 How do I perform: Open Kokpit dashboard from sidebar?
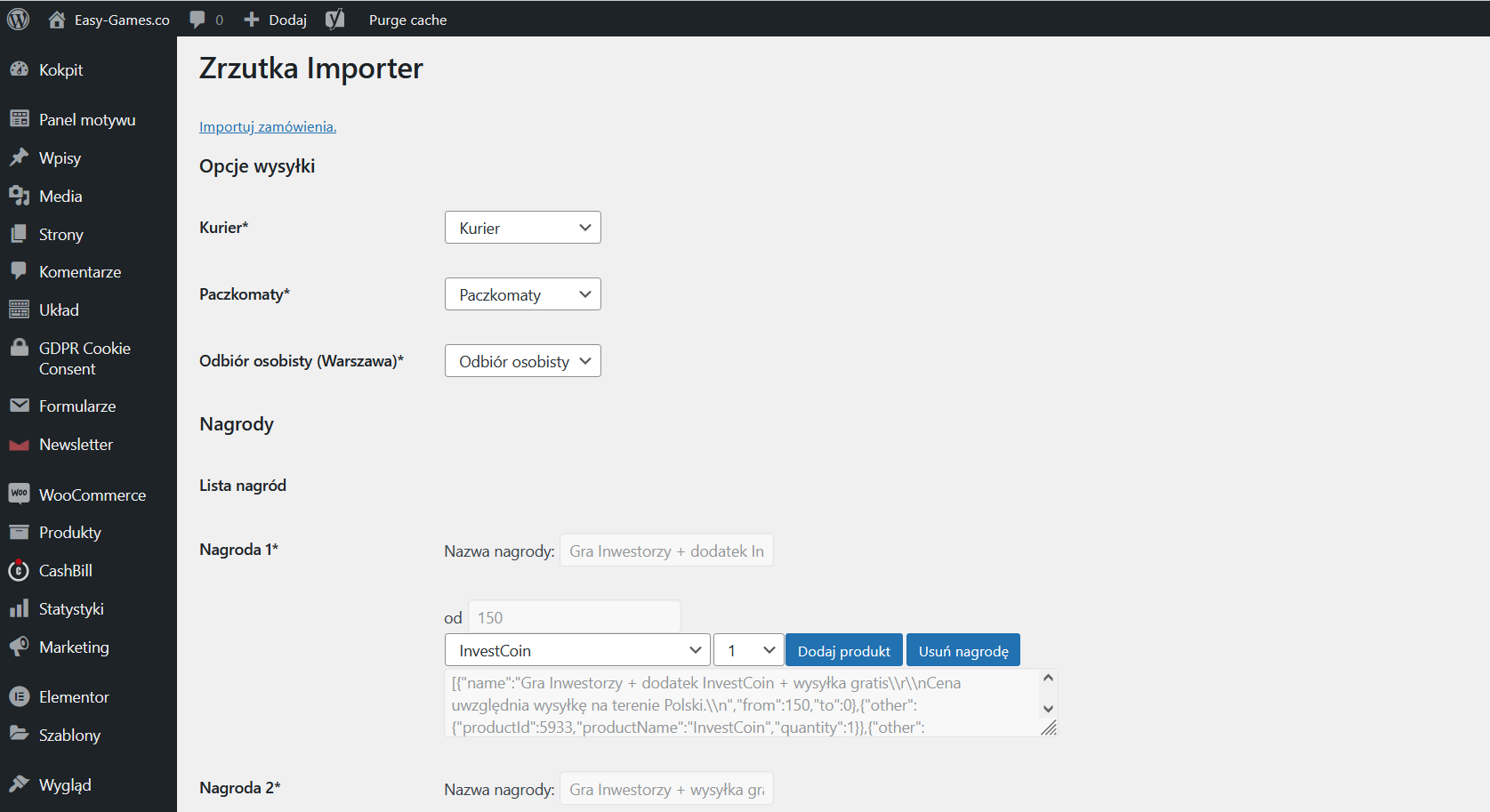pos(60,70)
